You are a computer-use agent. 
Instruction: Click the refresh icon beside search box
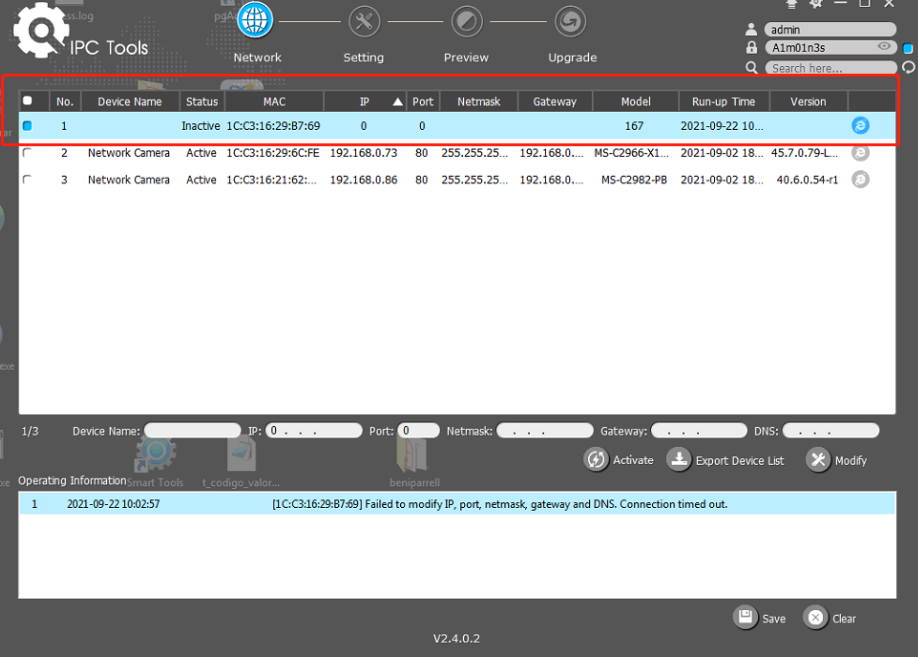[x=909, y=68]
